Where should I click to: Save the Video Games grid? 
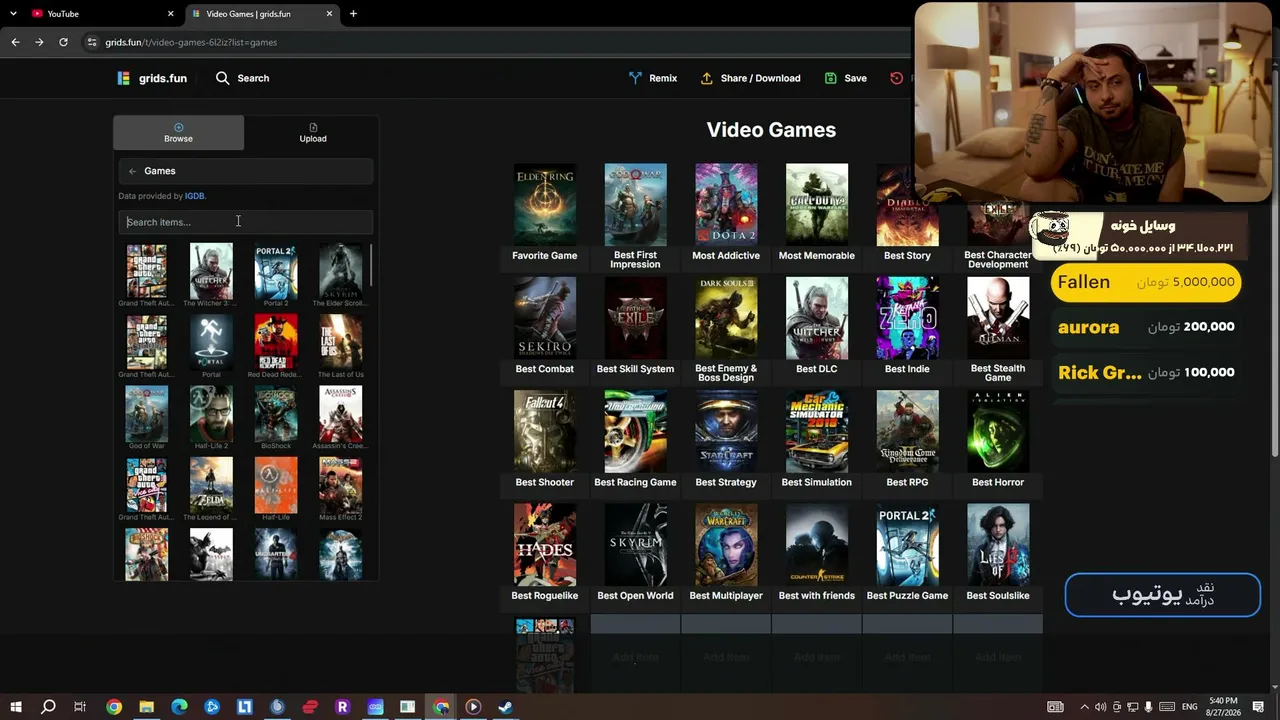846,78
